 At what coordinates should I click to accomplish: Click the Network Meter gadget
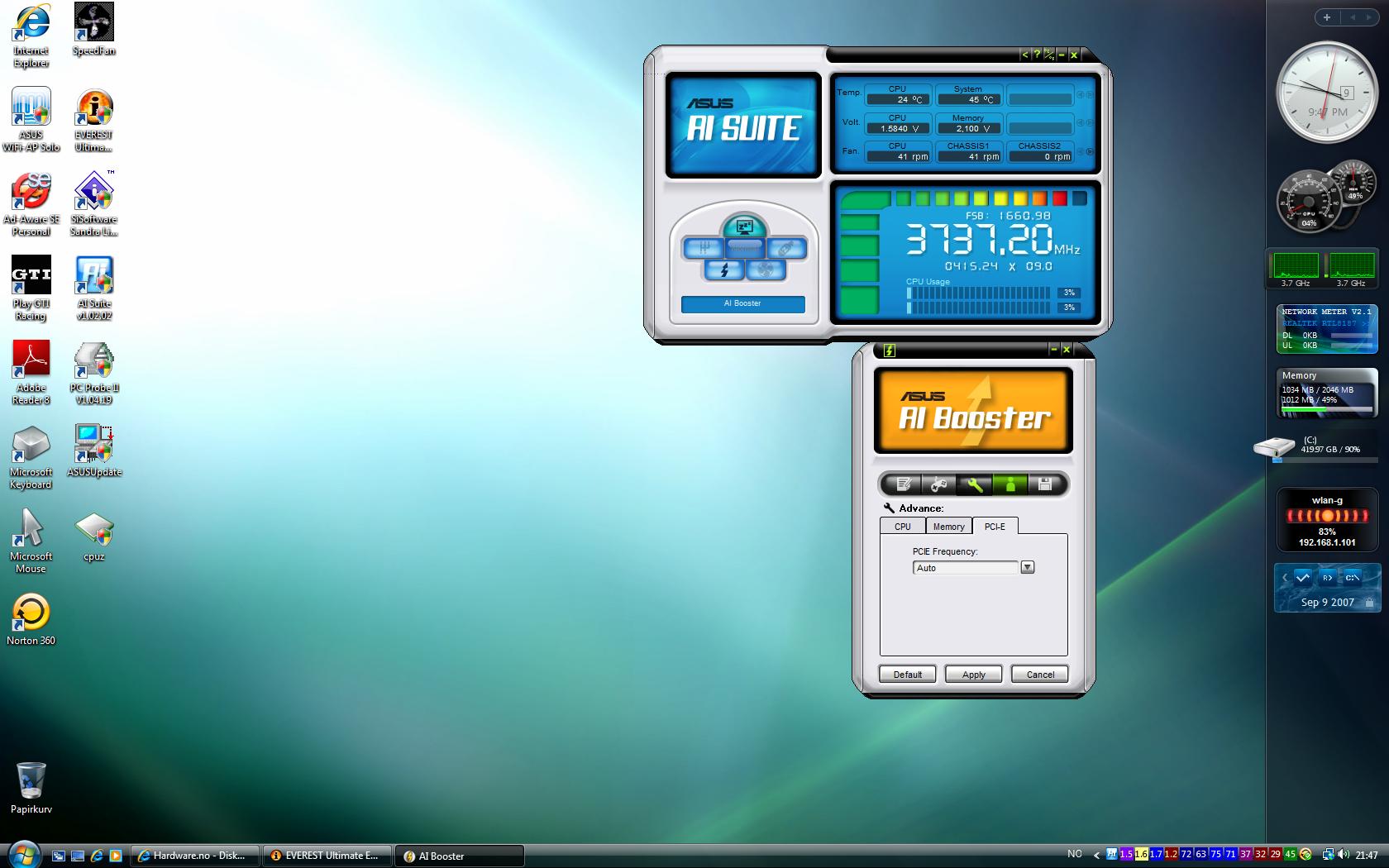click(1326, 329)
